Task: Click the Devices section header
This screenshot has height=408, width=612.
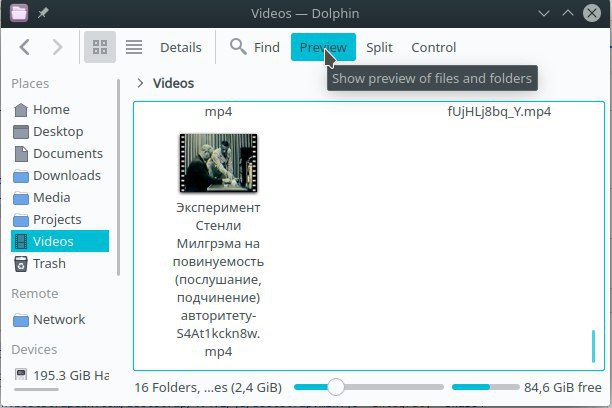Action: (x=34, y=349)
